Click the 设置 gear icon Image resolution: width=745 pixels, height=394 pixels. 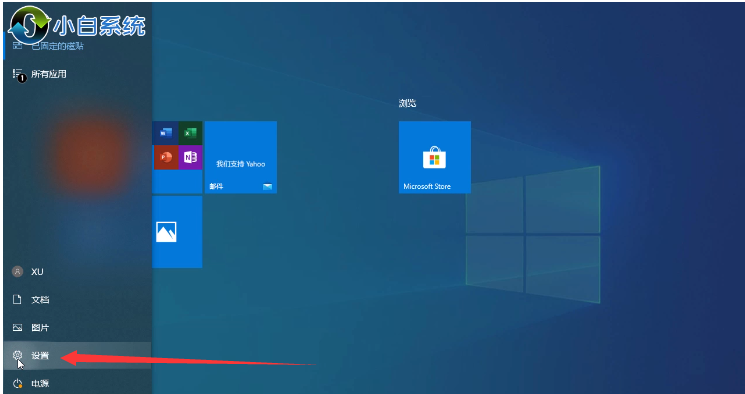pos(18,355)
